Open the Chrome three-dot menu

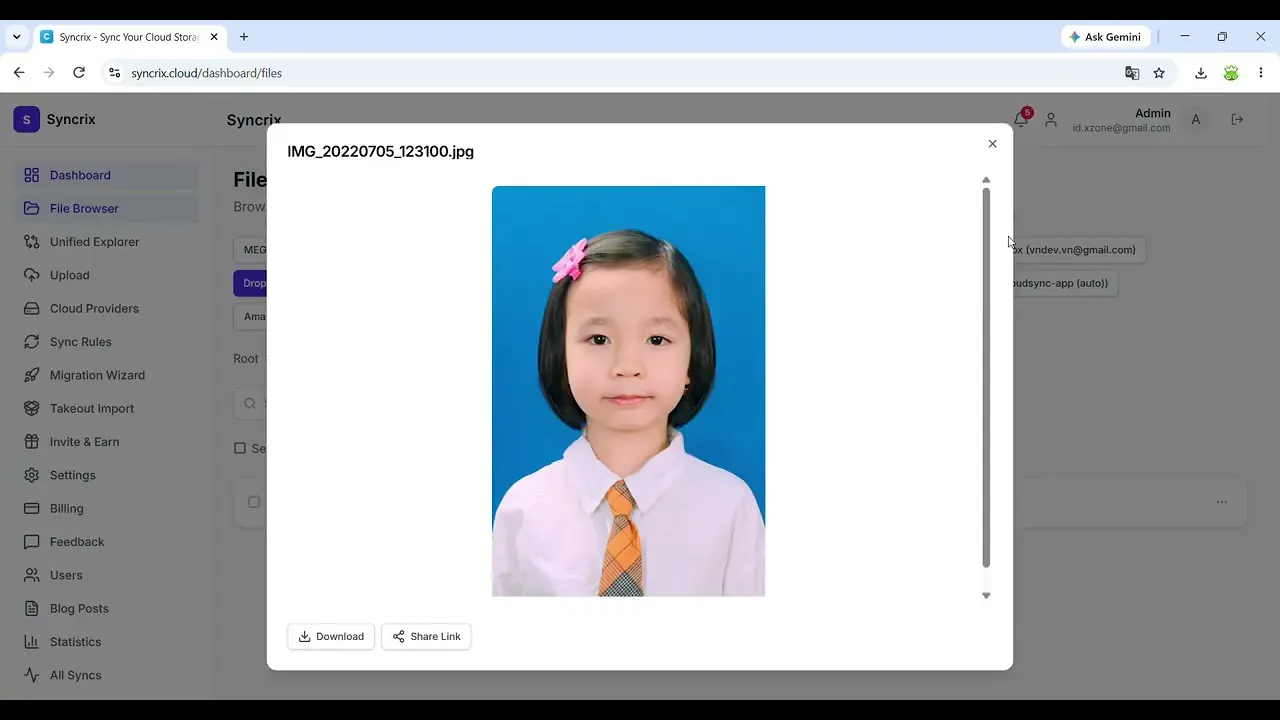coord(1261,73)
